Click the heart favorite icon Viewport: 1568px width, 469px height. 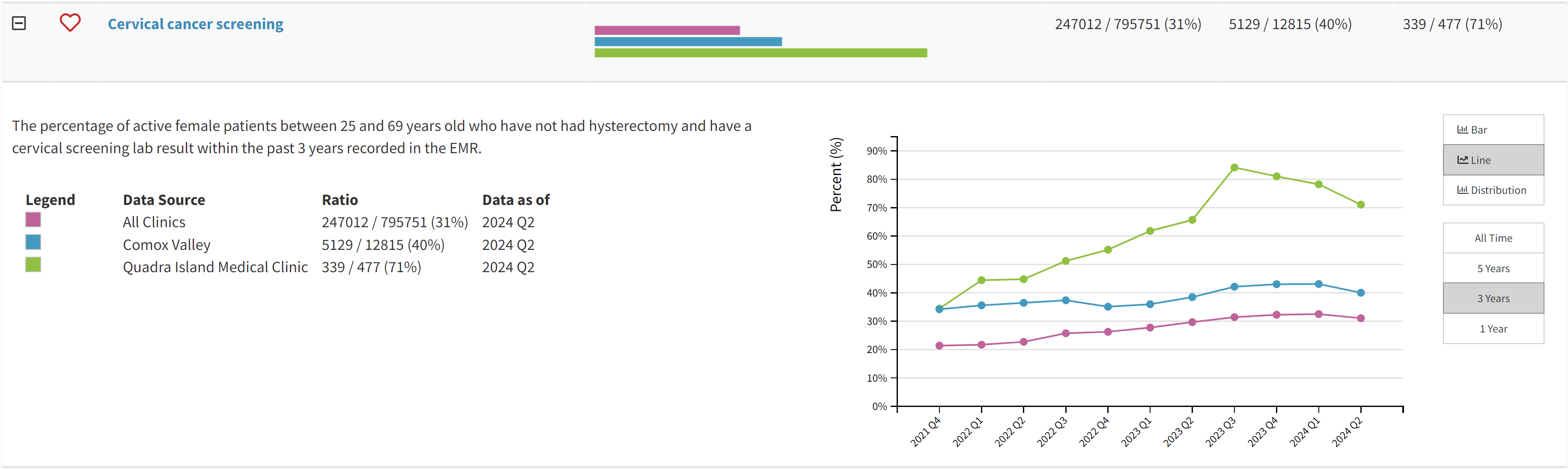point(70,23)
